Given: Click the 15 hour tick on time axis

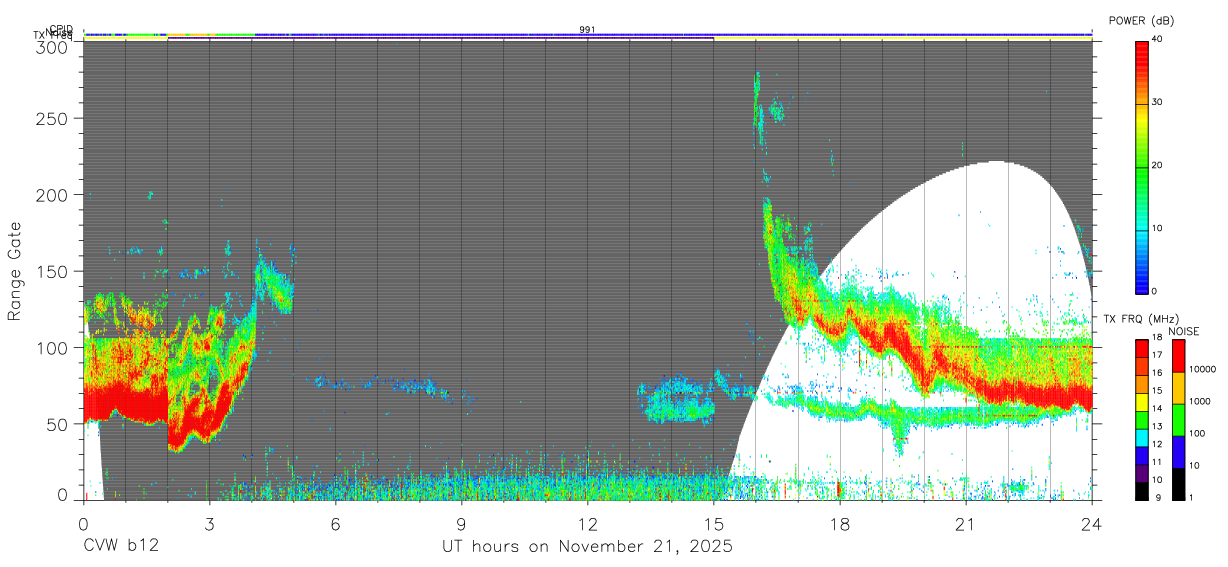Looking at the screenshot, I should pos(714,523).
